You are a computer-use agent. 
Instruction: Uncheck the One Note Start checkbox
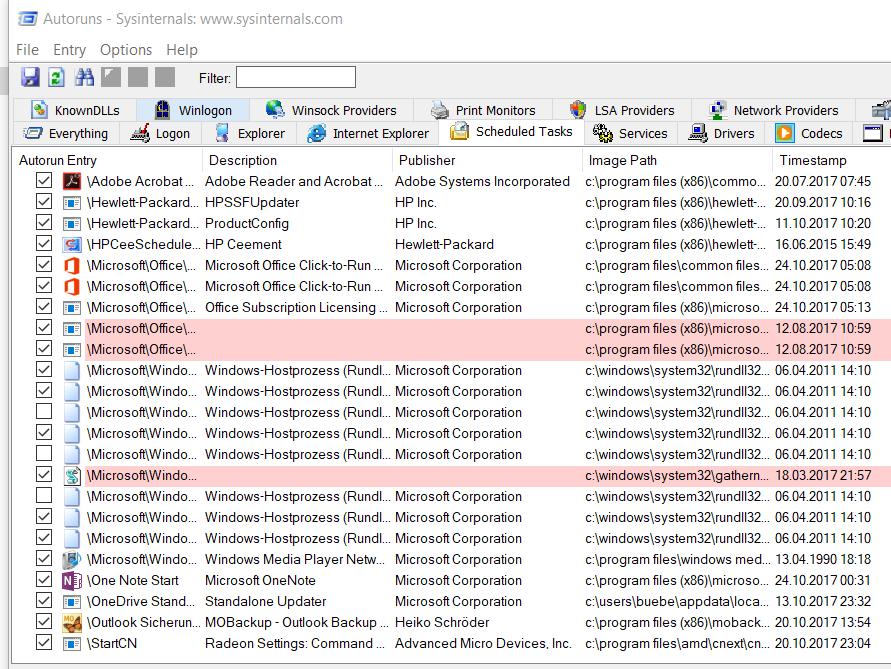pyautogui.click(x=44, y=580)
